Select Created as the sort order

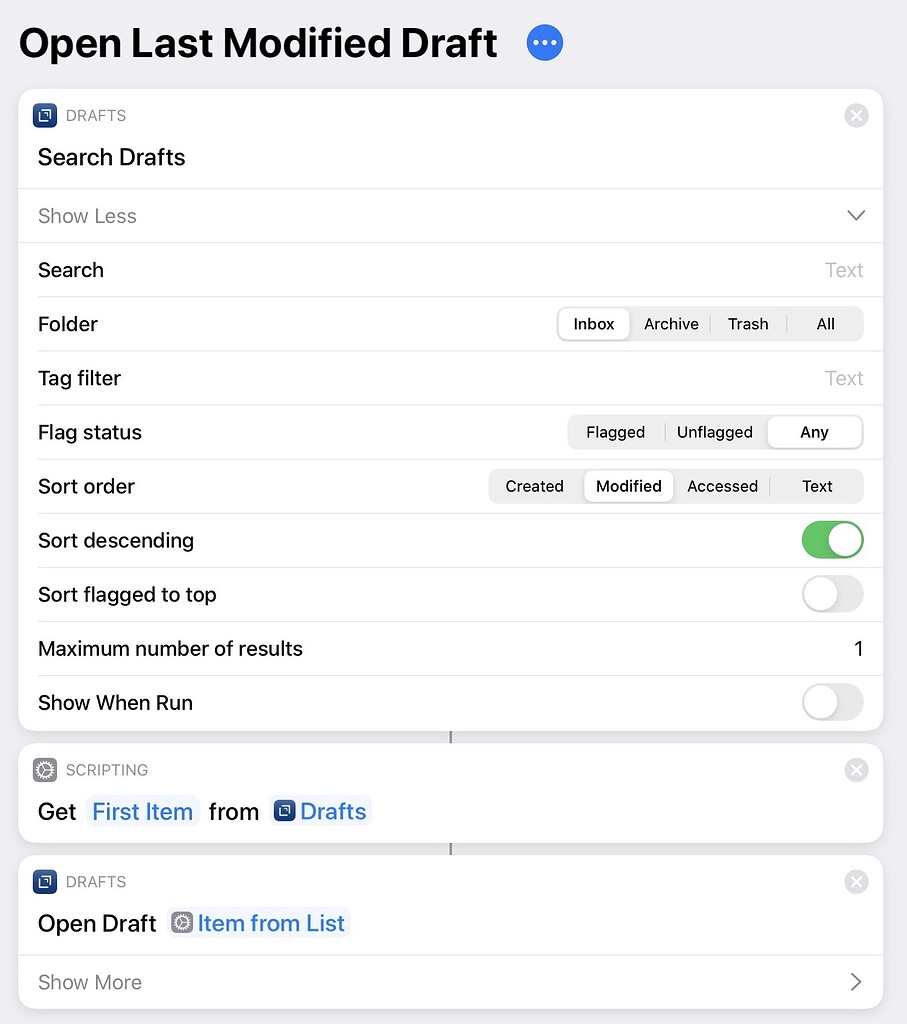(x=534, y=486)
